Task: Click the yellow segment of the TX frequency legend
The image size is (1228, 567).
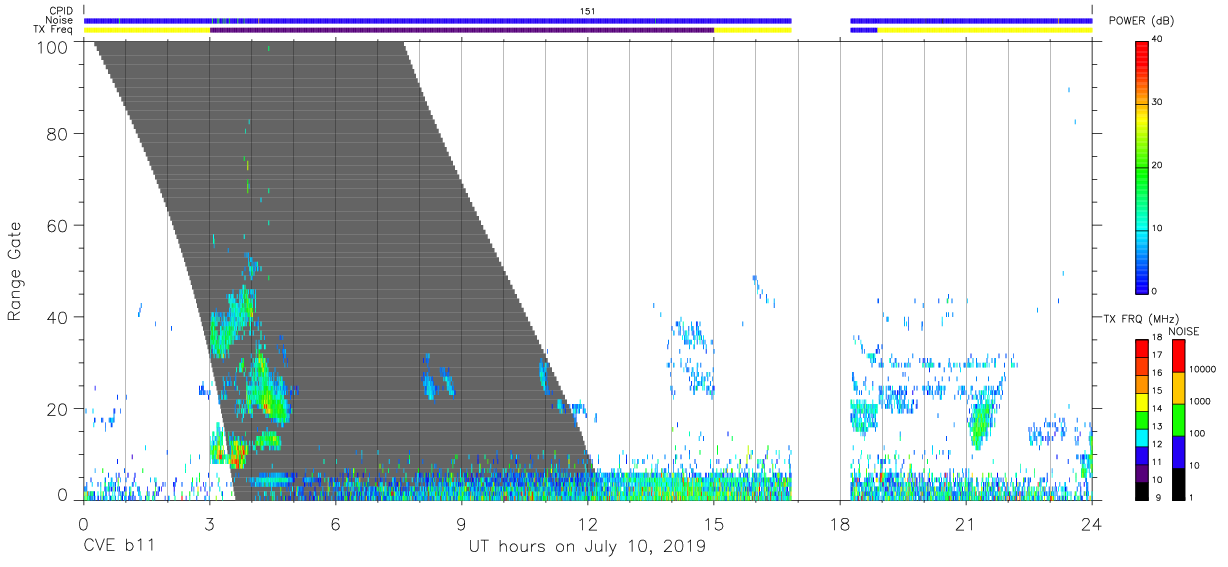Action: (x=1141, y=402)
